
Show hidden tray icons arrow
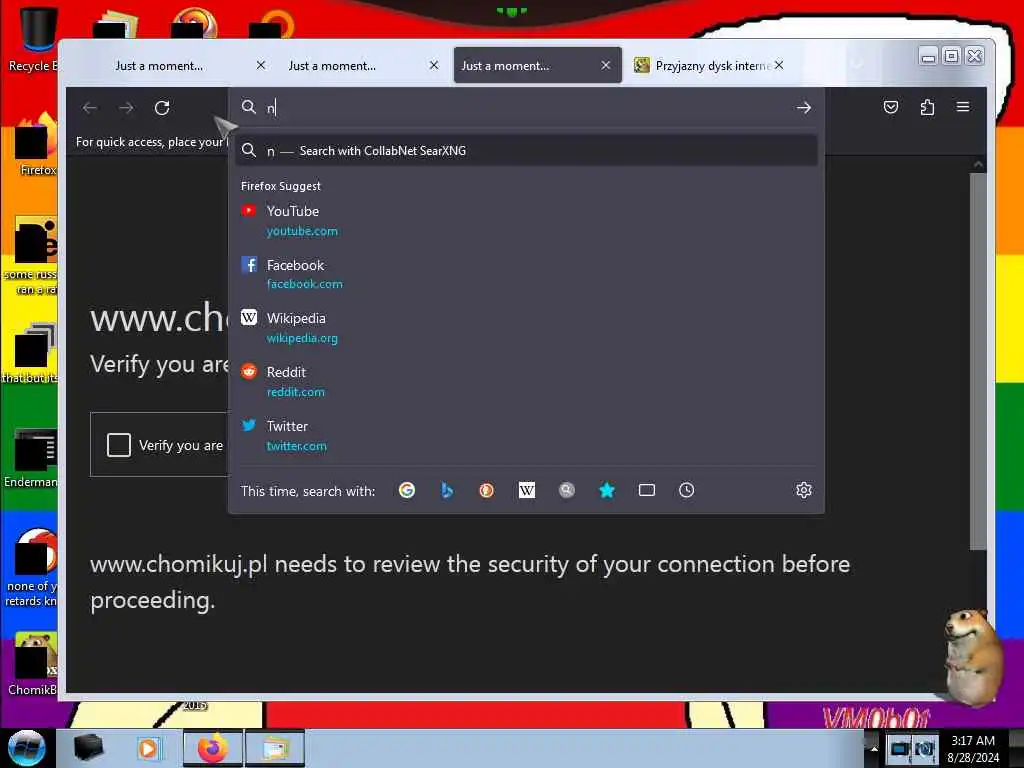[x=874, y=749]
